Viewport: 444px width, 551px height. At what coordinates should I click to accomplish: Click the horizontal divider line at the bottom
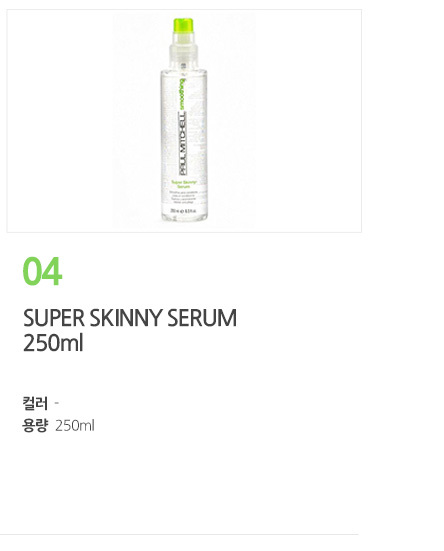(179, 534)
